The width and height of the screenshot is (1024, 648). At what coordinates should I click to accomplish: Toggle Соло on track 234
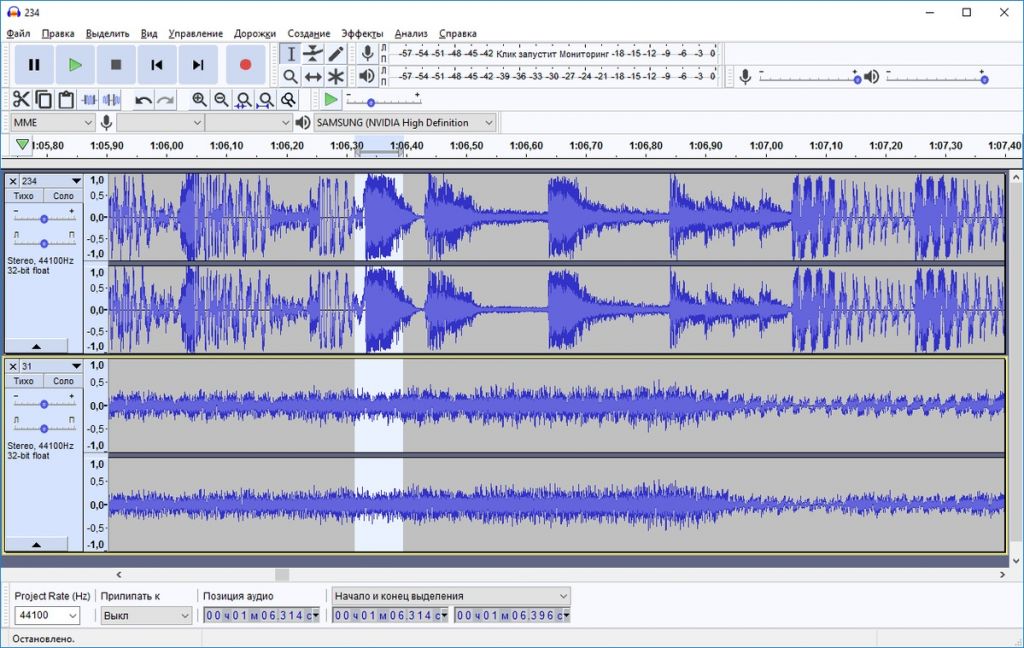(63, 196)
